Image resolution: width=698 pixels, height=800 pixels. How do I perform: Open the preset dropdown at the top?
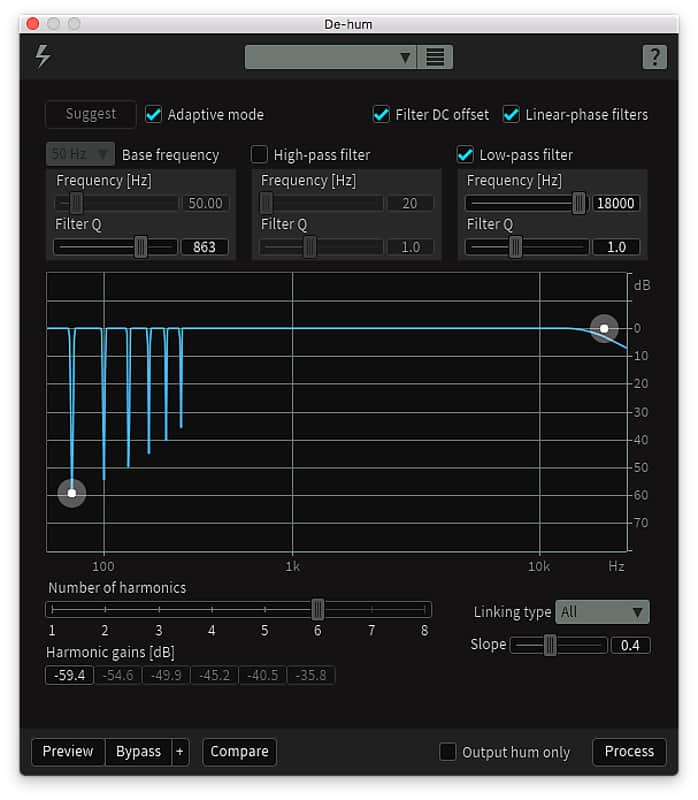click(x=330, y=57)
